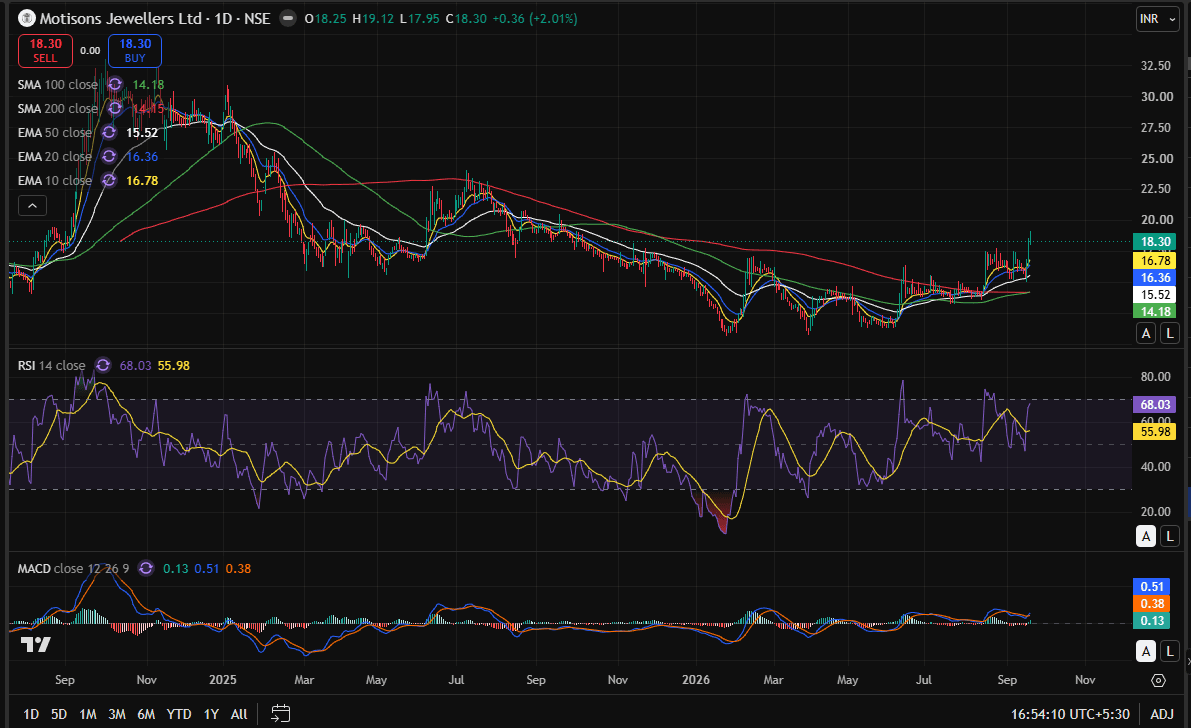Click the 18.30 SELL button
This screenshot has width=1191, height=728.
point(46,51)
